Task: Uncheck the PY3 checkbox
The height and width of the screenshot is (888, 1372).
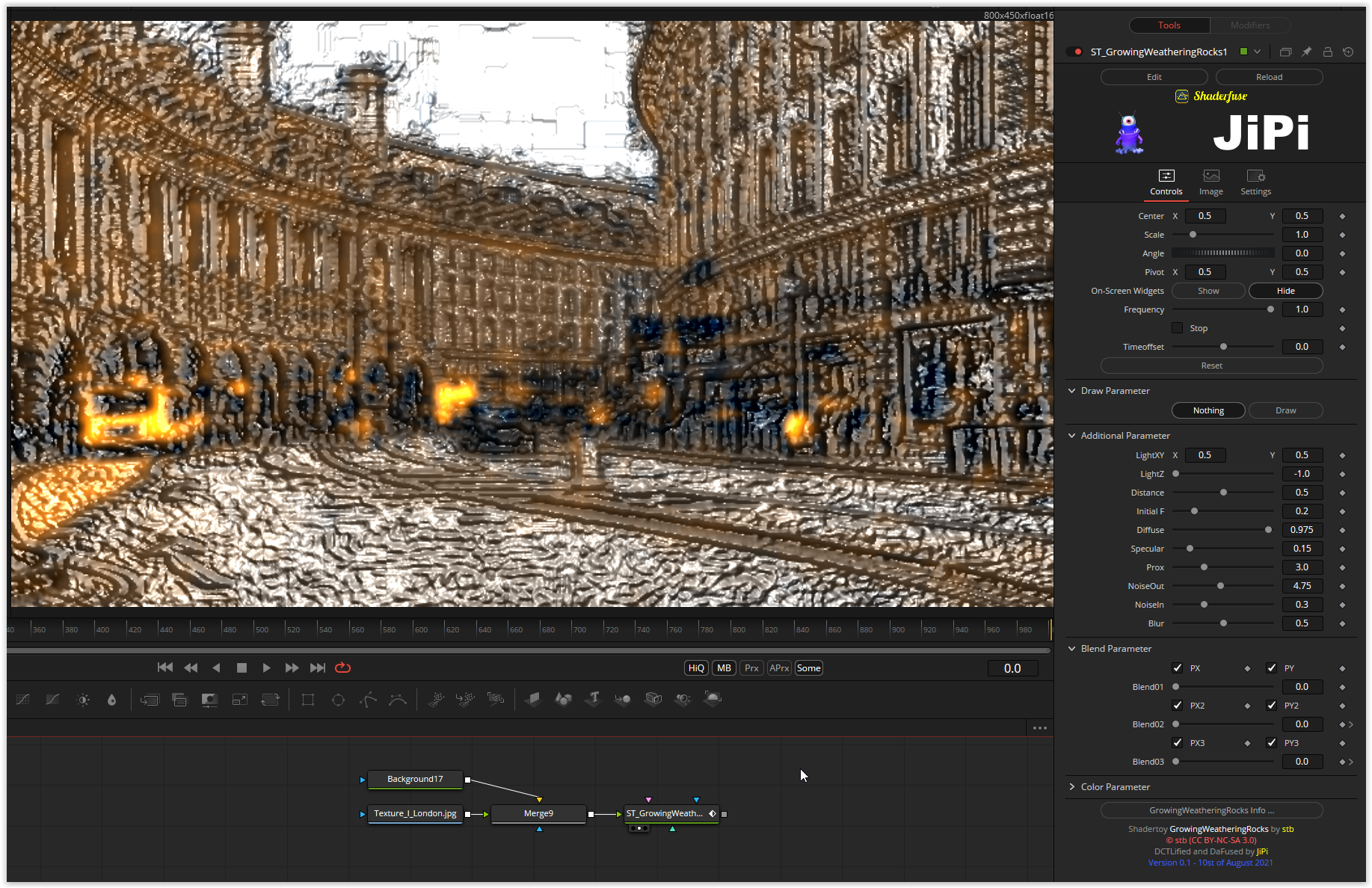Action: (x=1272, y=743)
